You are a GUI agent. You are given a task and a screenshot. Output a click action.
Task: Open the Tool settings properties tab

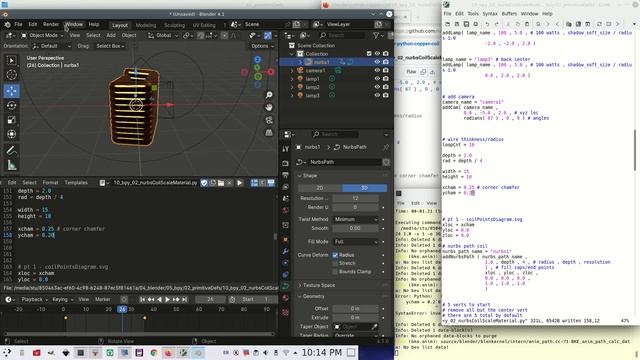(285, 149)
